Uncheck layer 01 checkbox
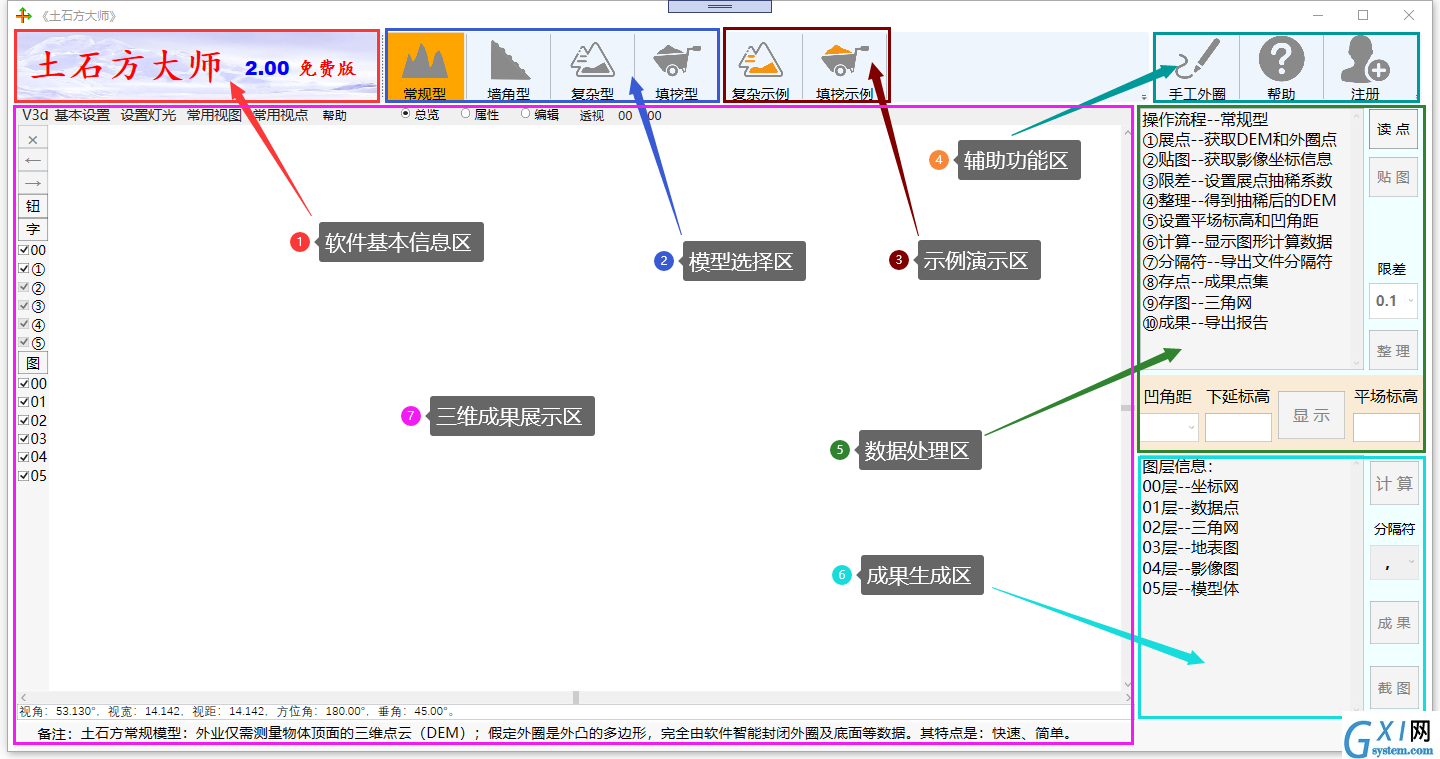 pos(24,402)
